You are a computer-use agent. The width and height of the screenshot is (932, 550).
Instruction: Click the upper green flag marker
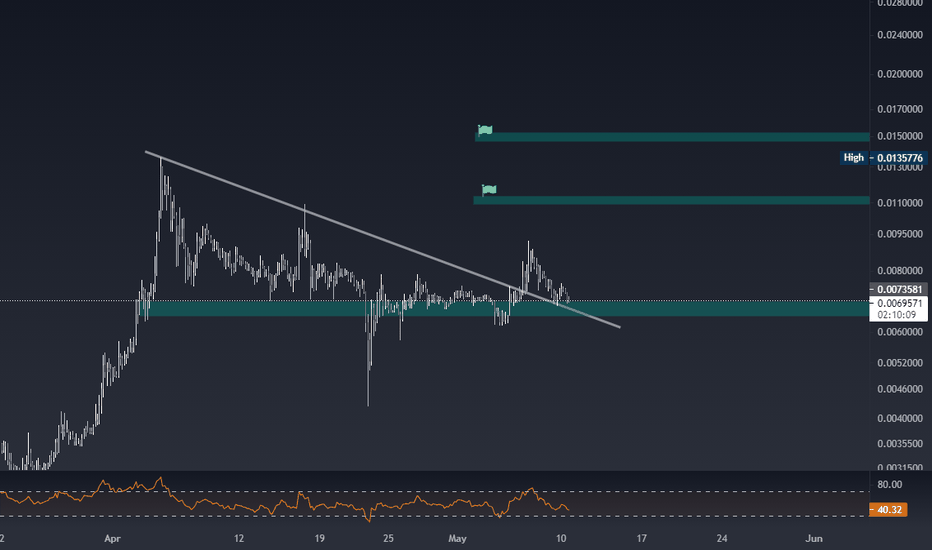point(485,130)
